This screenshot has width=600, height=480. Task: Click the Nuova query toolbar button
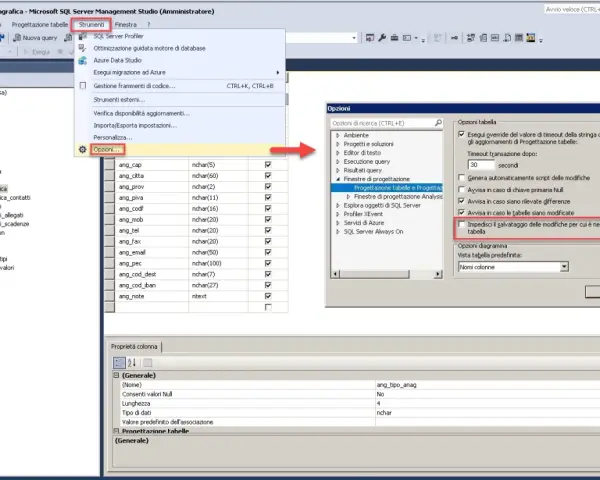point(35,38)
